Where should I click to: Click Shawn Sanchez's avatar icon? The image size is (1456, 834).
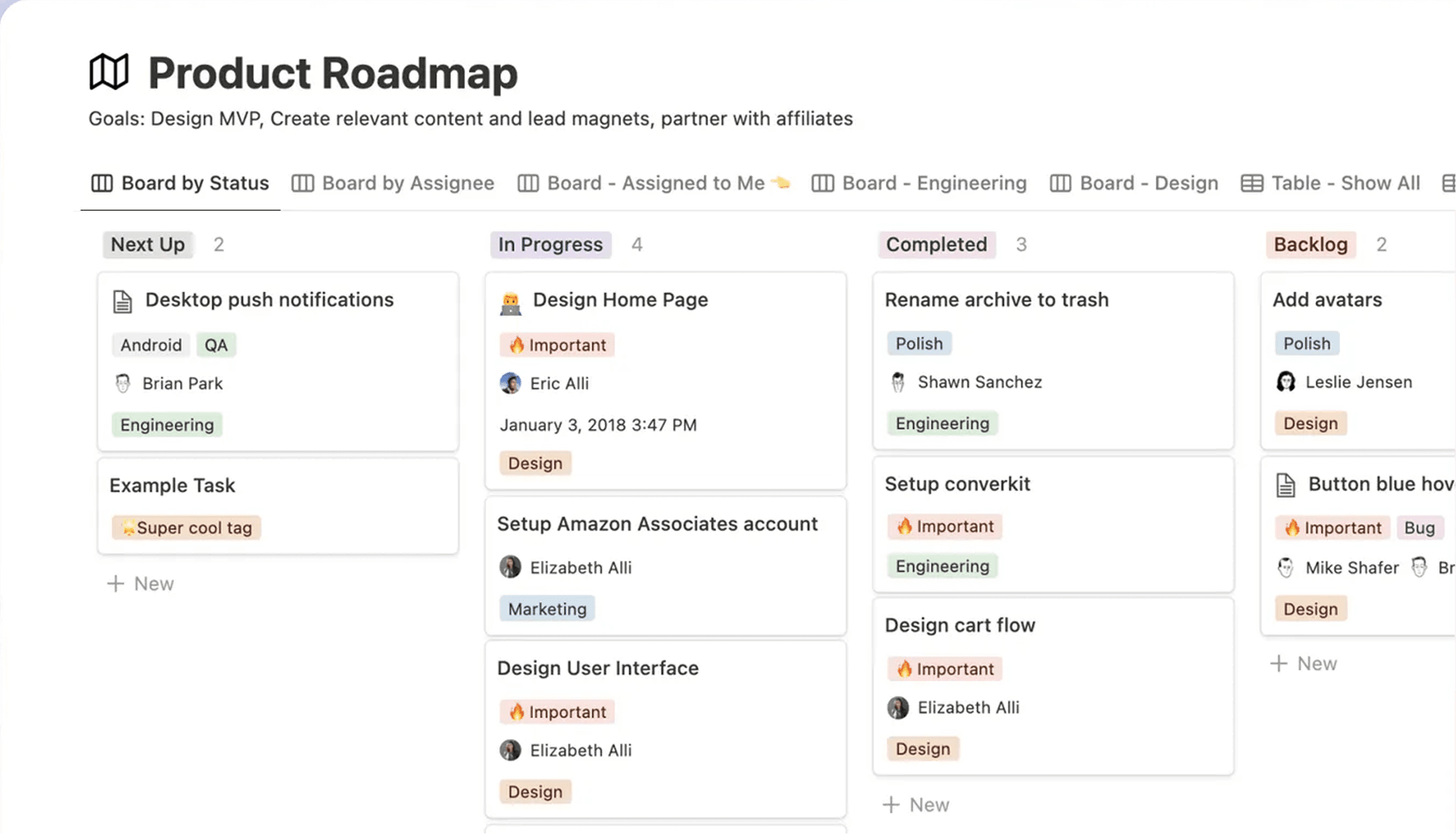tap(898, 382)
